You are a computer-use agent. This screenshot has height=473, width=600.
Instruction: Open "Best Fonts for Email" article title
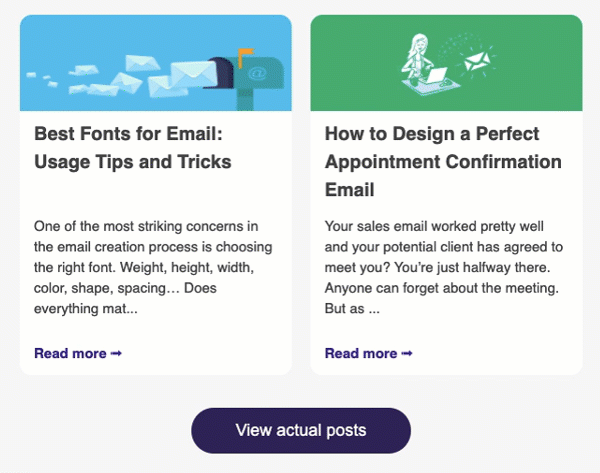pyautogui.click(x=126, y=134)
